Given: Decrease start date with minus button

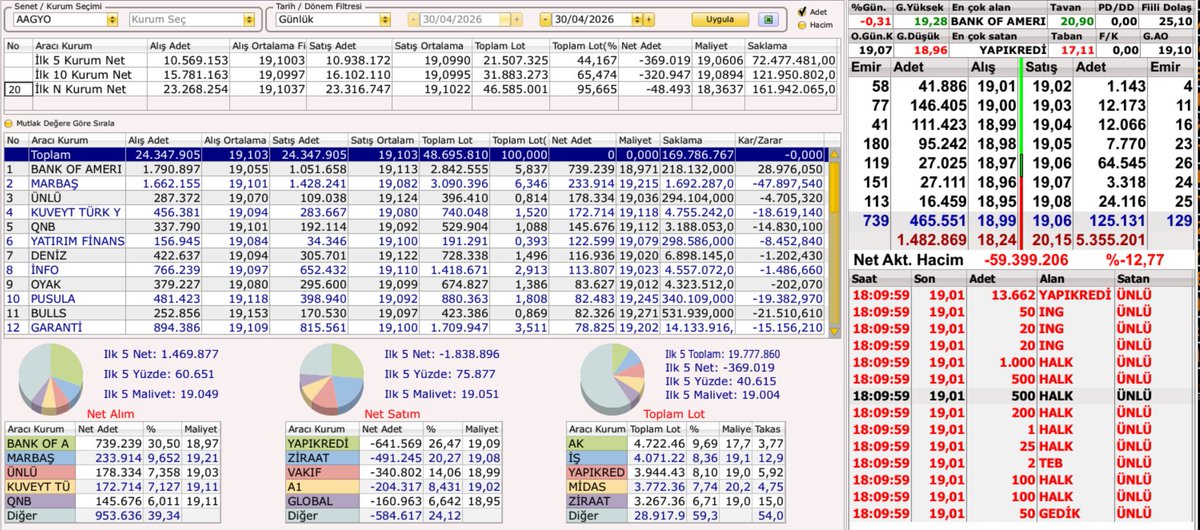Looking at the screenshot, I should coord(412,20).
